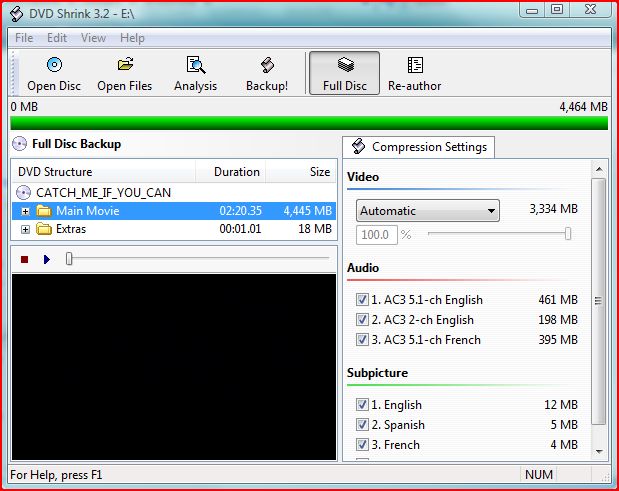Disable the Spanish subpicture checkbox
619x491 pixels.
click(x=362, y=425)
